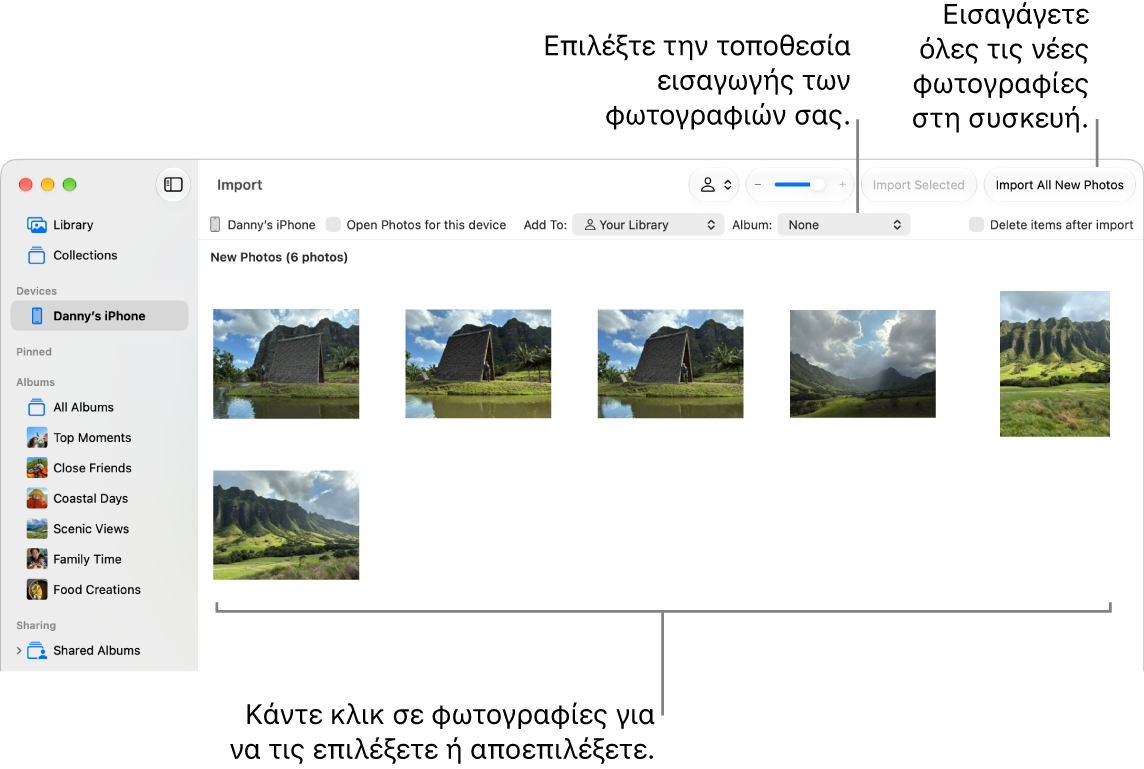Viewport: 1144px width, 769px height.
Task: Click the yellow minimize window button
Action: point(47,185)
